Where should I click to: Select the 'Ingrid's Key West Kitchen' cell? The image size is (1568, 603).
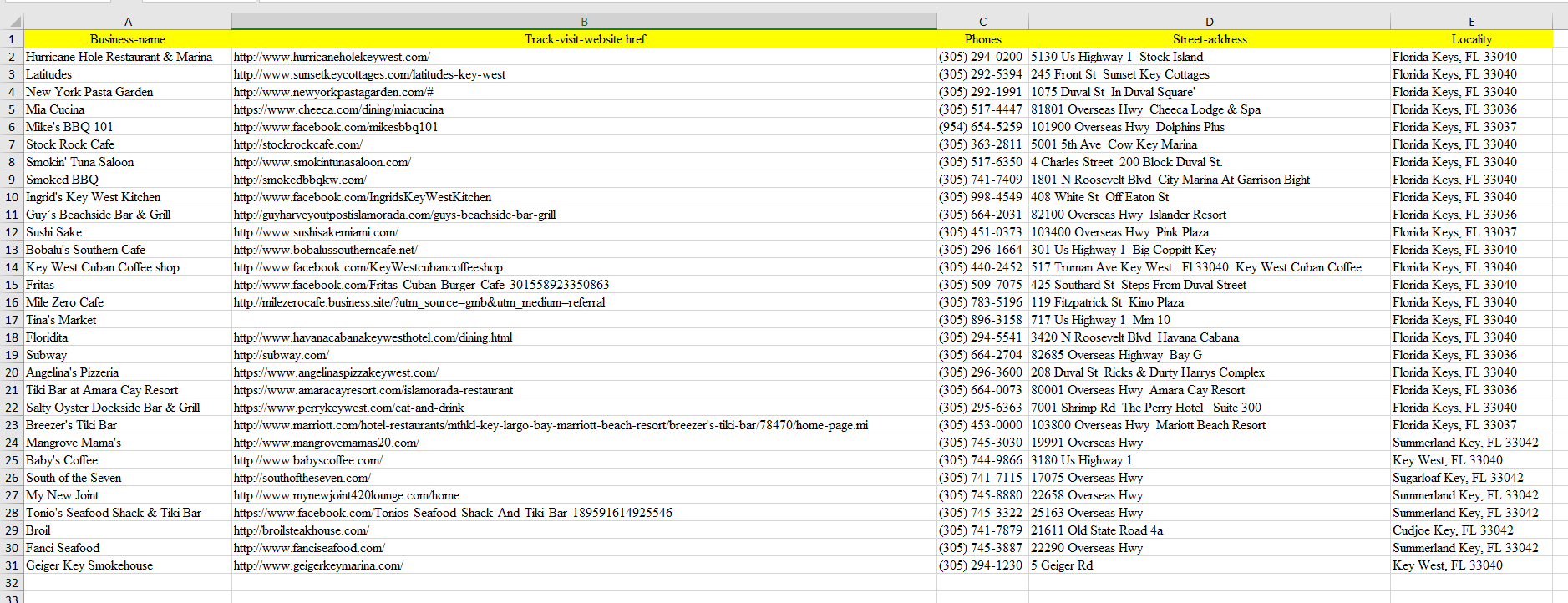coord(128,197)
